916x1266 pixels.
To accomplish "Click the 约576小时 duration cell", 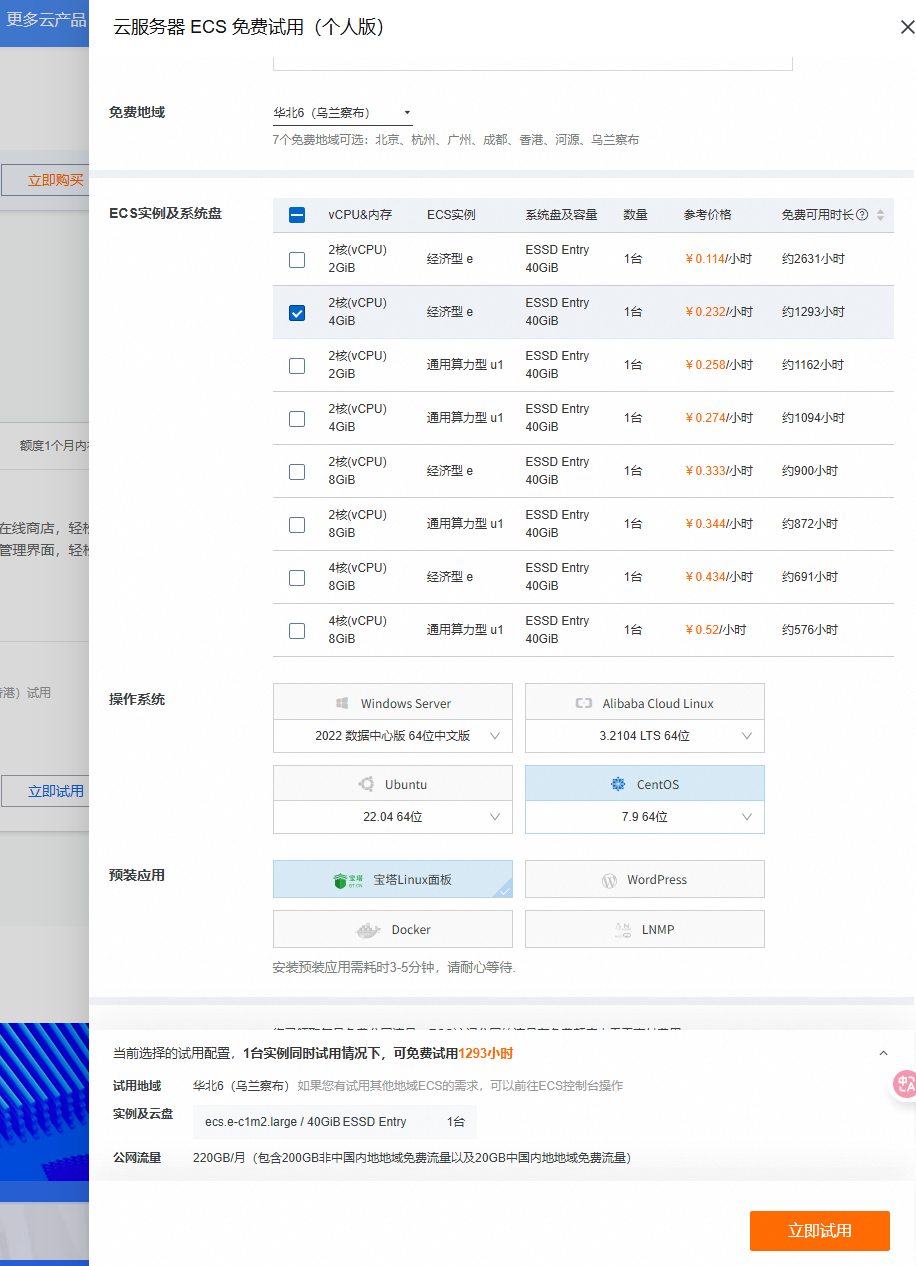I will (810, 630).
